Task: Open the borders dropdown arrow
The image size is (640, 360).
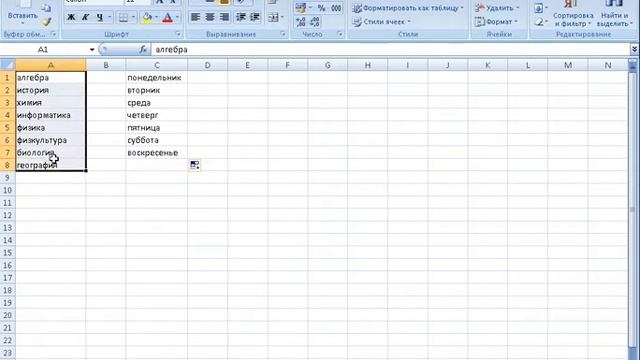Action: coord(133,17)
